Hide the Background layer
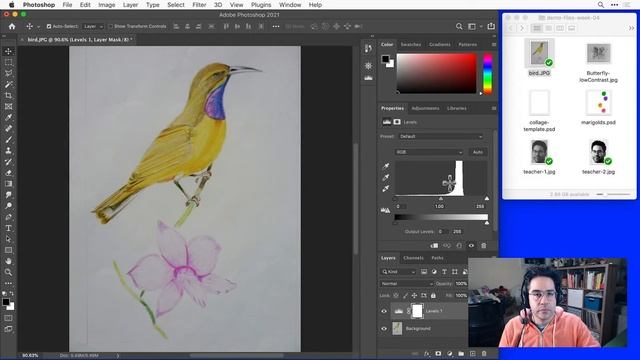This screenshot has height=360, width=640. 384,329
